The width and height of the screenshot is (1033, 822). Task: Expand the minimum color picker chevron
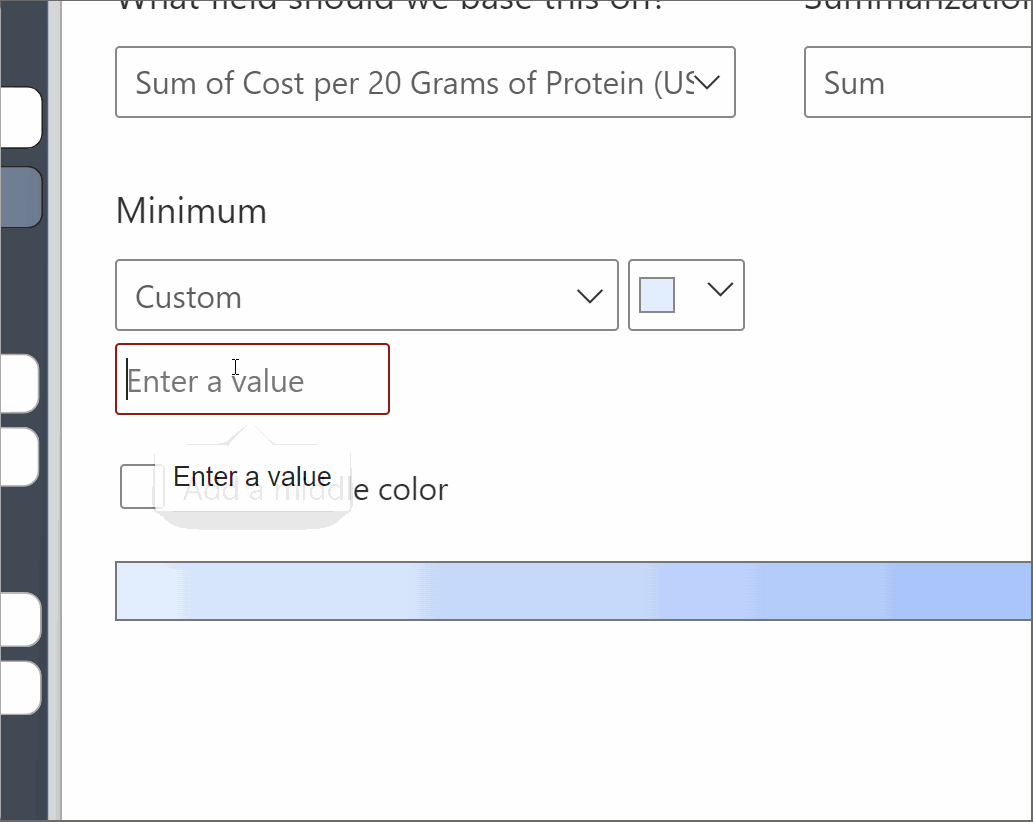[x=720, y=290]
